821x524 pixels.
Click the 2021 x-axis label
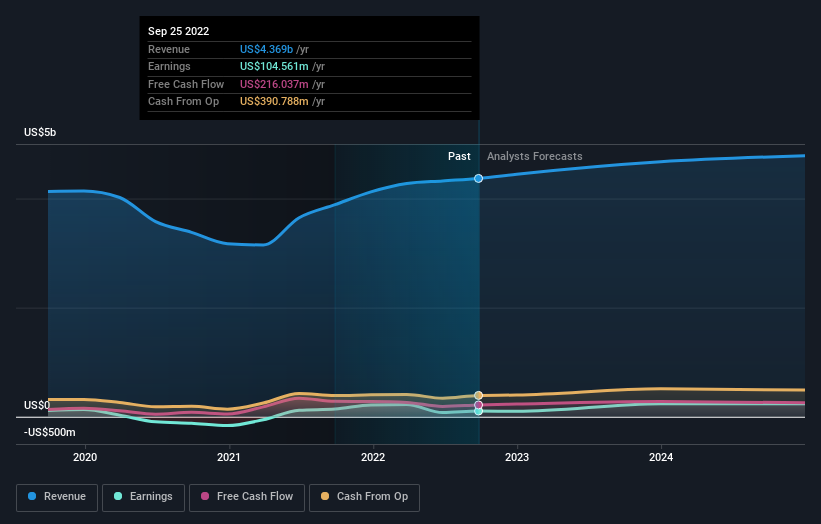click(x=229, y=457)
